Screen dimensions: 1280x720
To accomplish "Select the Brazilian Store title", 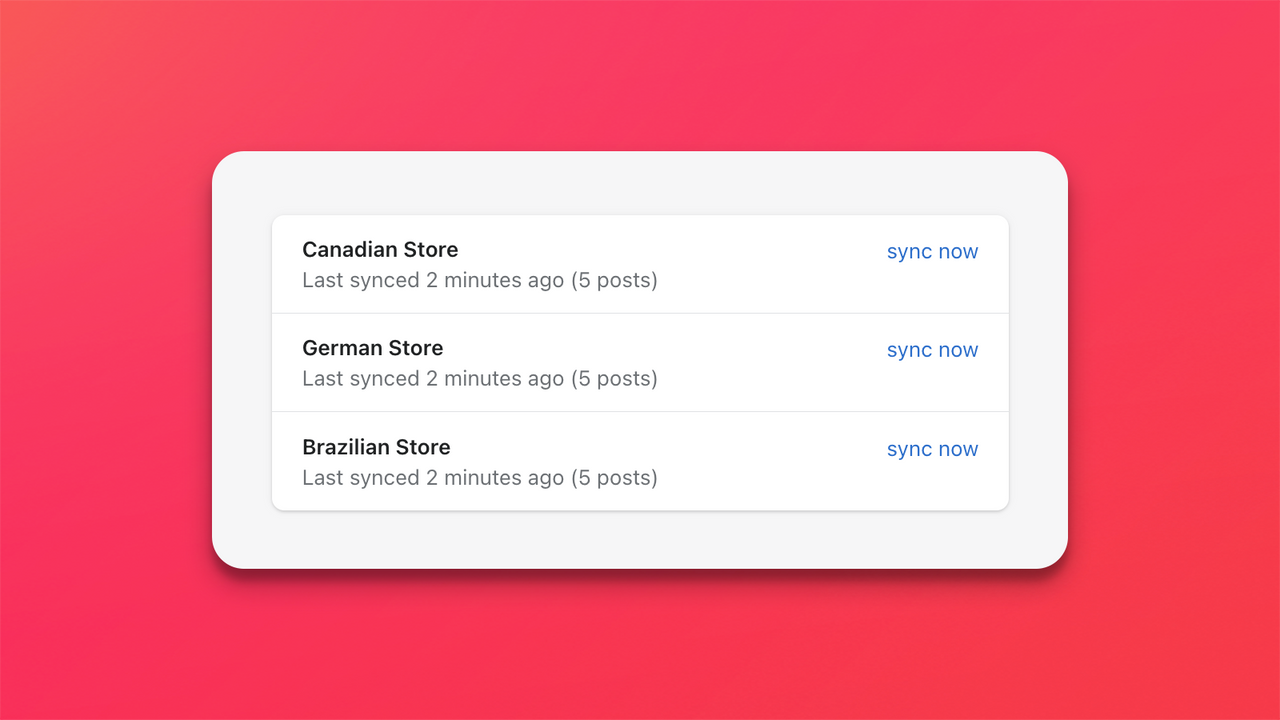I will pyautogui.click(x=376, y=447).
